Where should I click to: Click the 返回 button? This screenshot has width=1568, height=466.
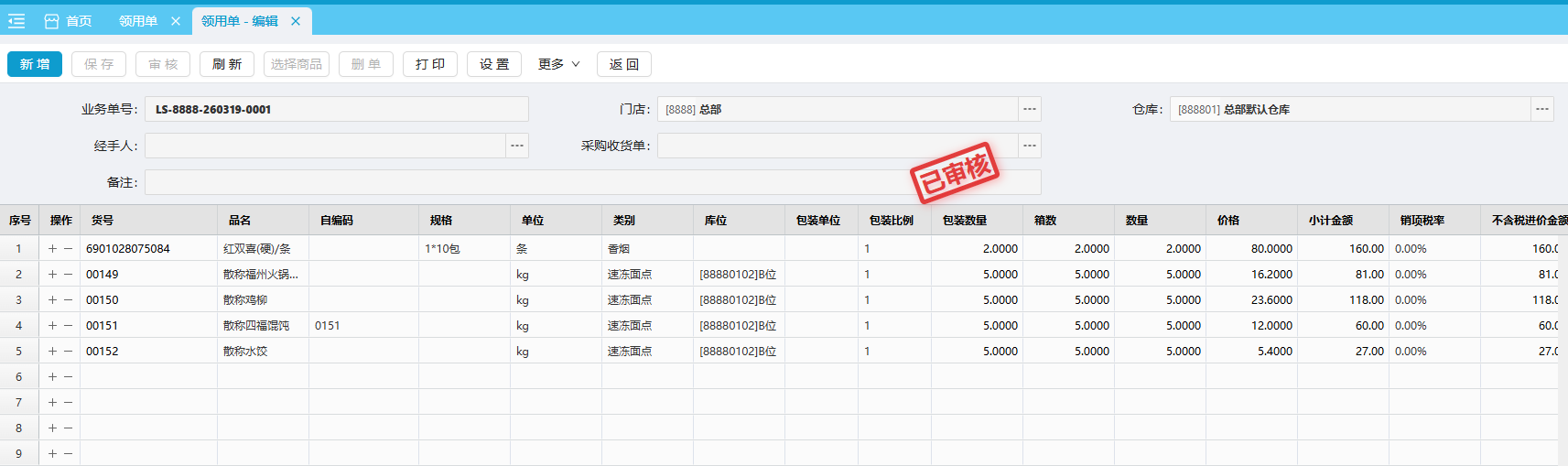tap(624, 64)
